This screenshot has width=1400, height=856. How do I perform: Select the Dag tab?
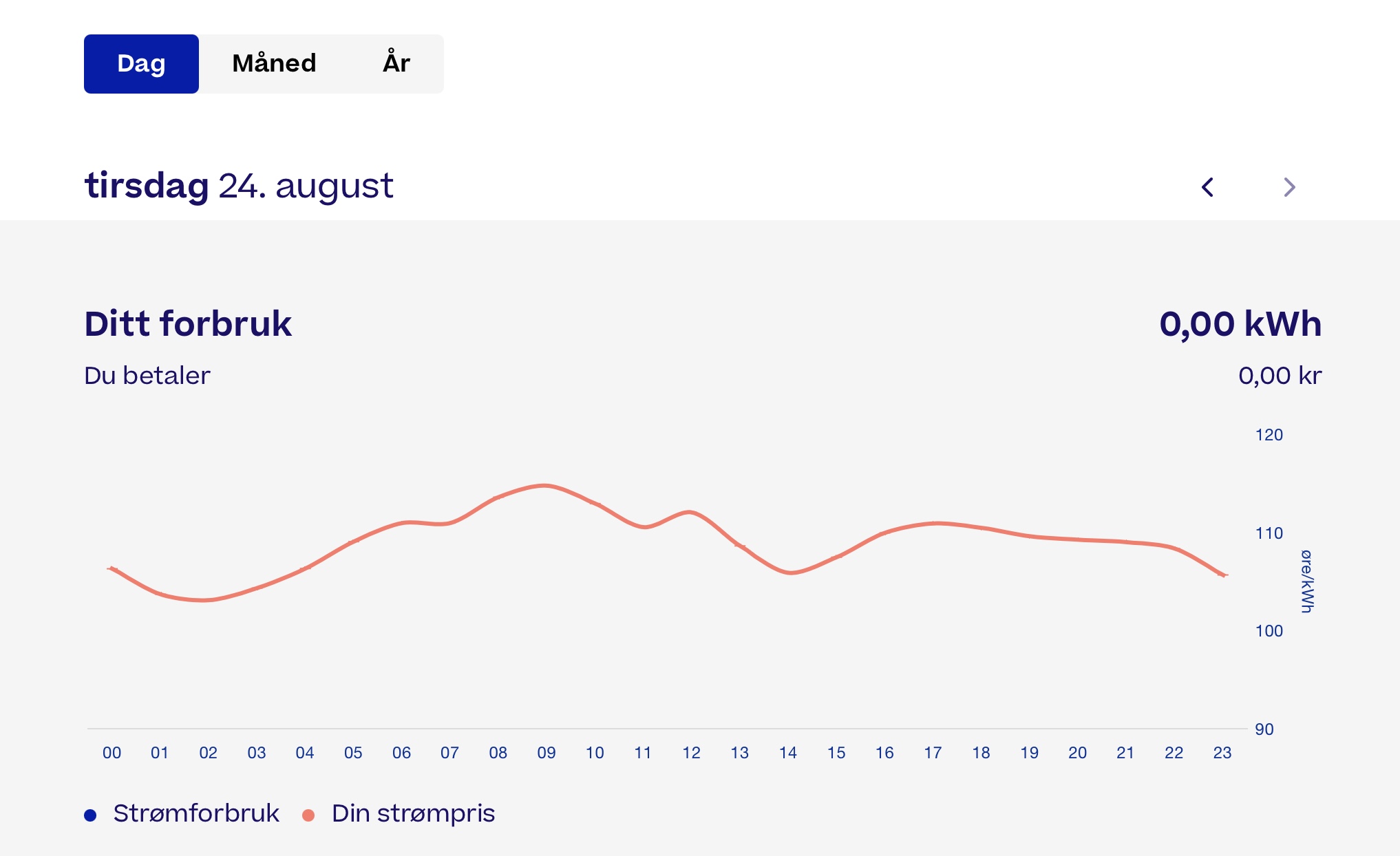[141, 63]
